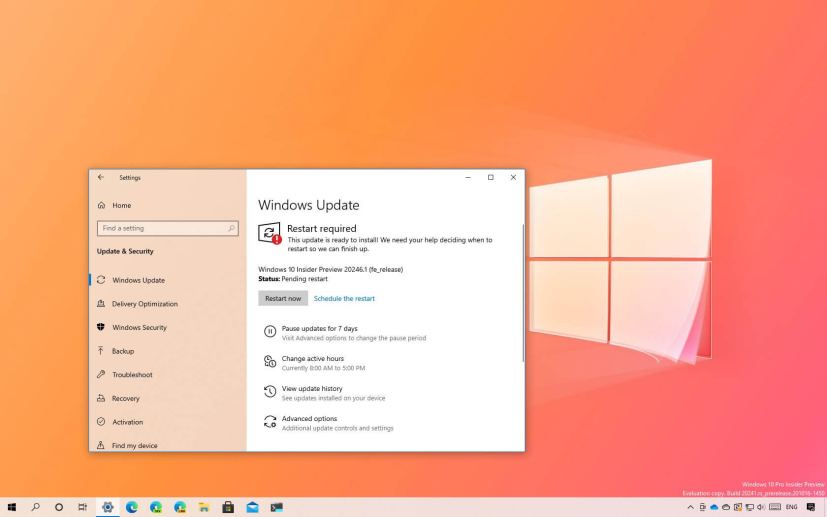The image size is (827, 517).
Task: Click the gray OneDrive cloud tray icon
Action: coord(726,507)
